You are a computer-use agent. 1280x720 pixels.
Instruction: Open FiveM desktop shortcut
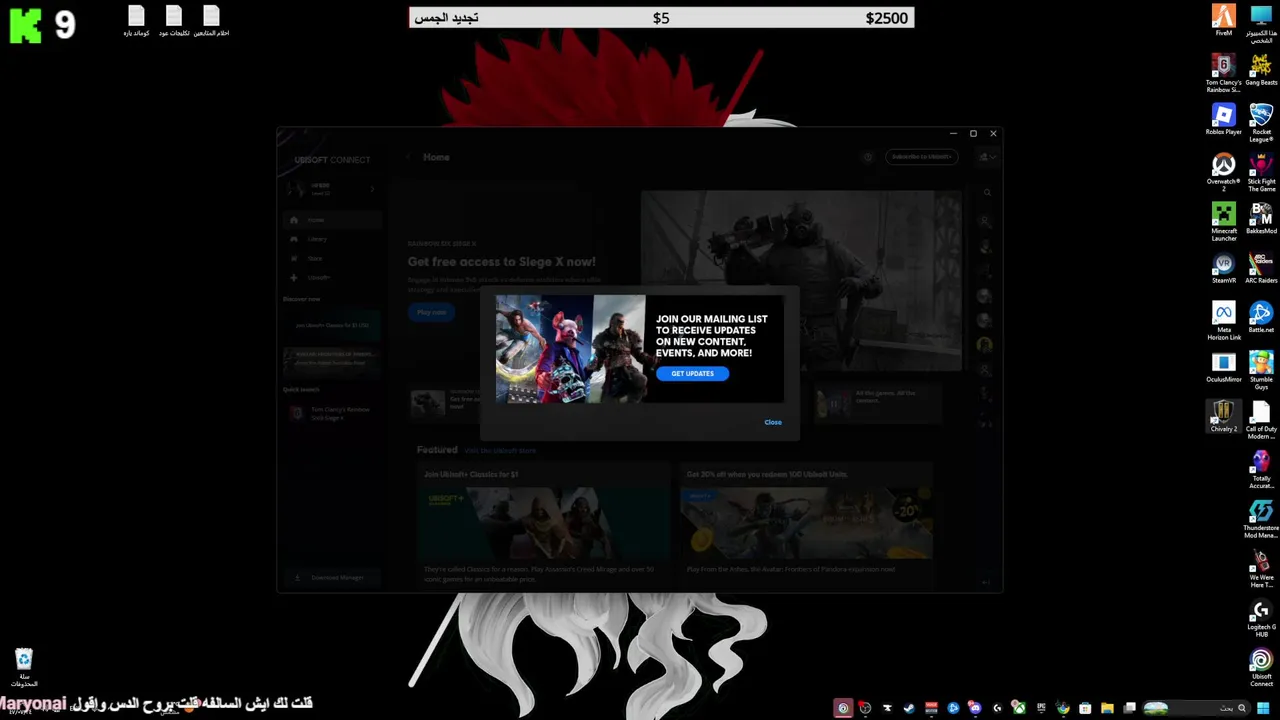click(1224, 21)
